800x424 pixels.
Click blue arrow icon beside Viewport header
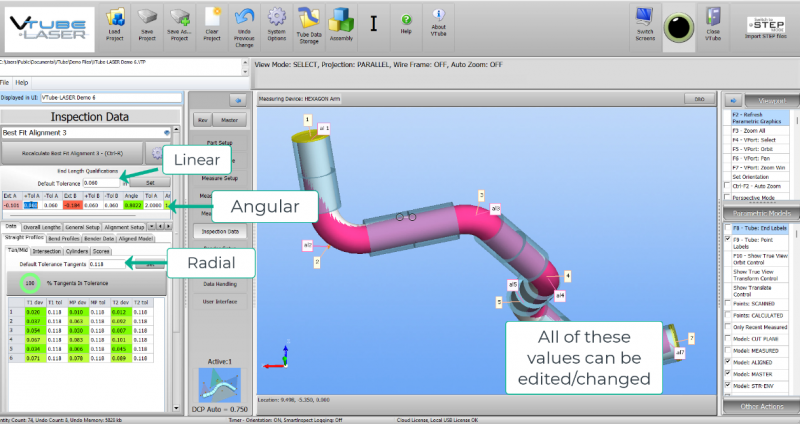click(733, 101)
